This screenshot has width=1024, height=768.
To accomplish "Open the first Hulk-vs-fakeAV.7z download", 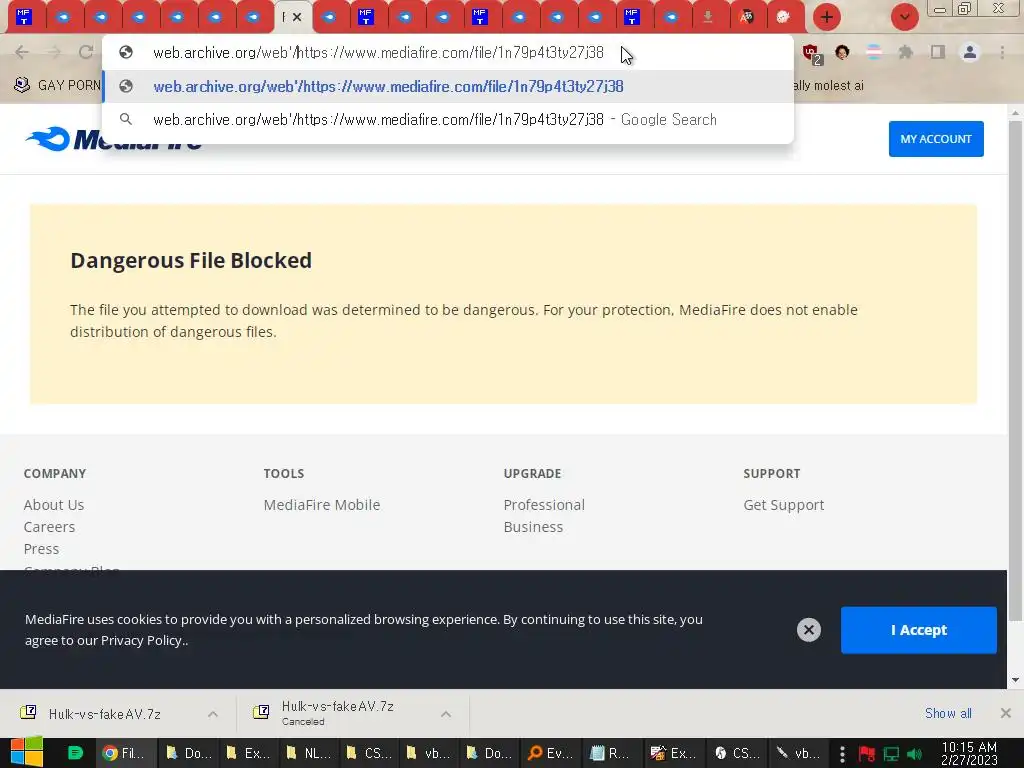I will [x=104, y=714].
